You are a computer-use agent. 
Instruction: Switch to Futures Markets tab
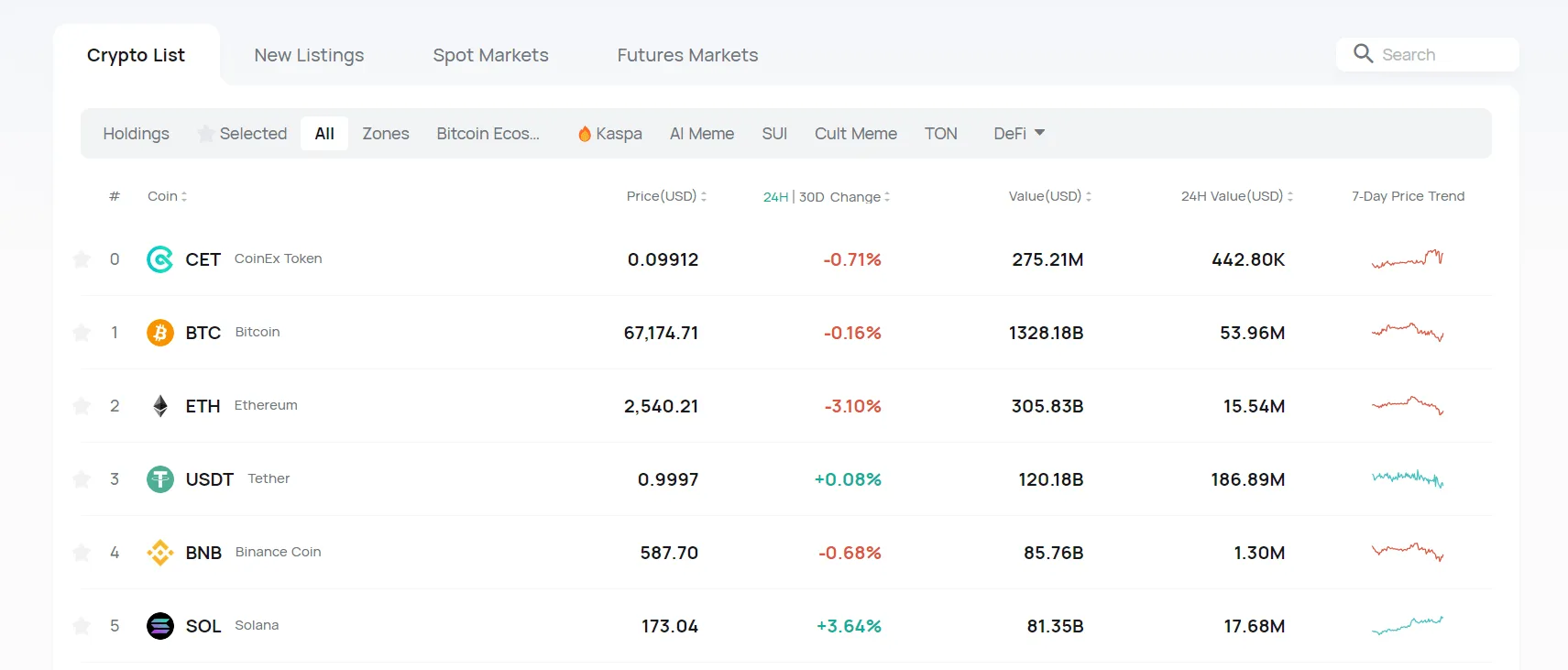(687, 55)
